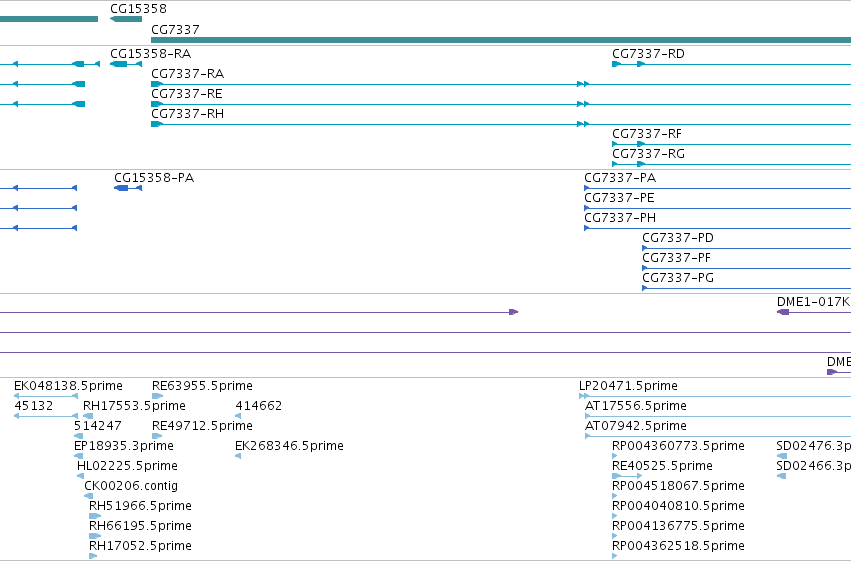The image size is (851, 561).
Task: Select HL02225.5prime EST label
Action: pyautogui.click(x=127, y=466)
